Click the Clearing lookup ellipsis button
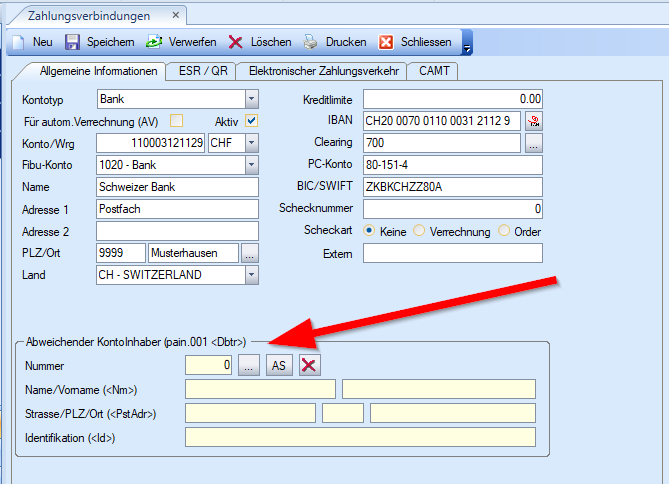 click(x=534, y=143)
